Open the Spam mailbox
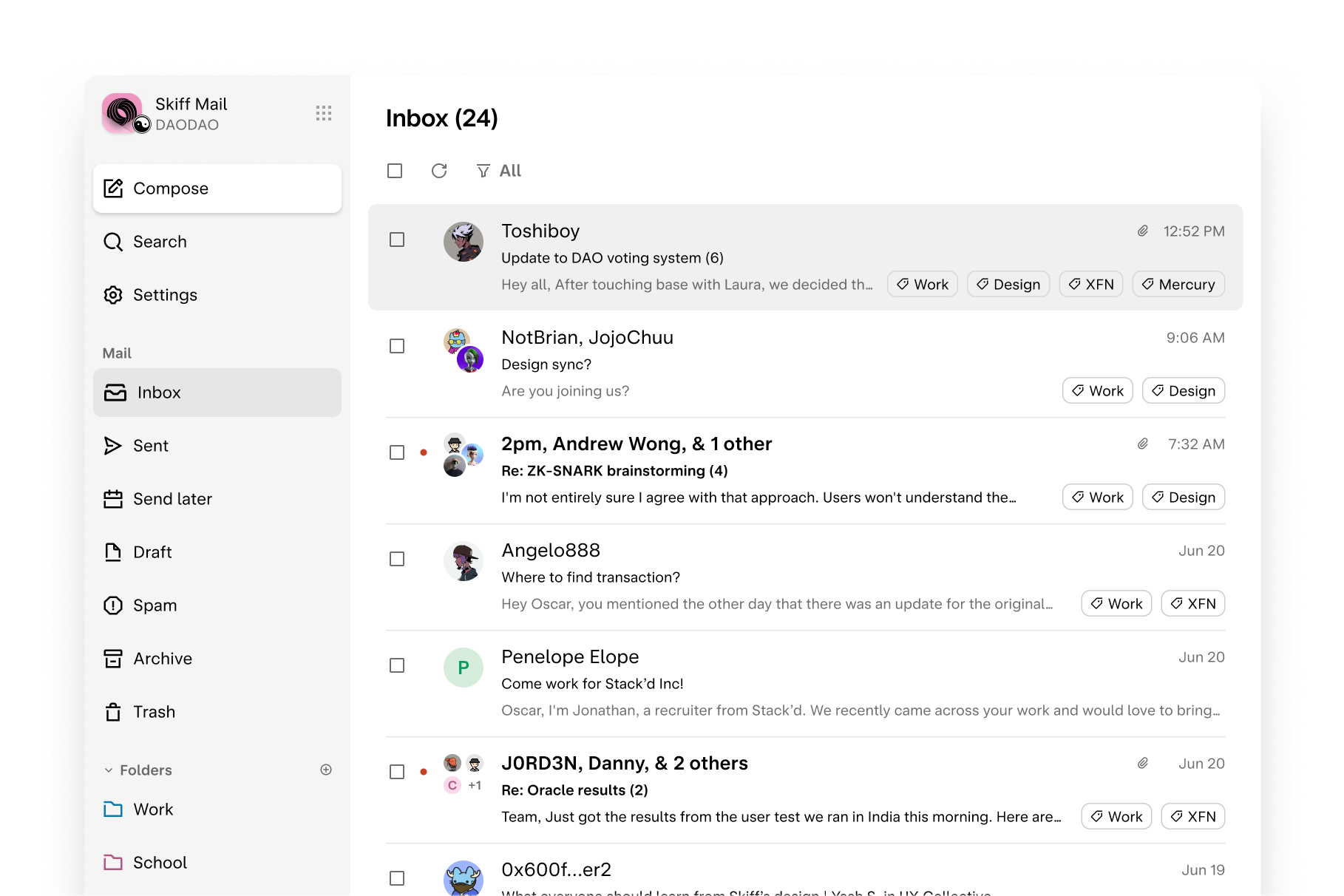1344x896 pixels. (217, 605)
